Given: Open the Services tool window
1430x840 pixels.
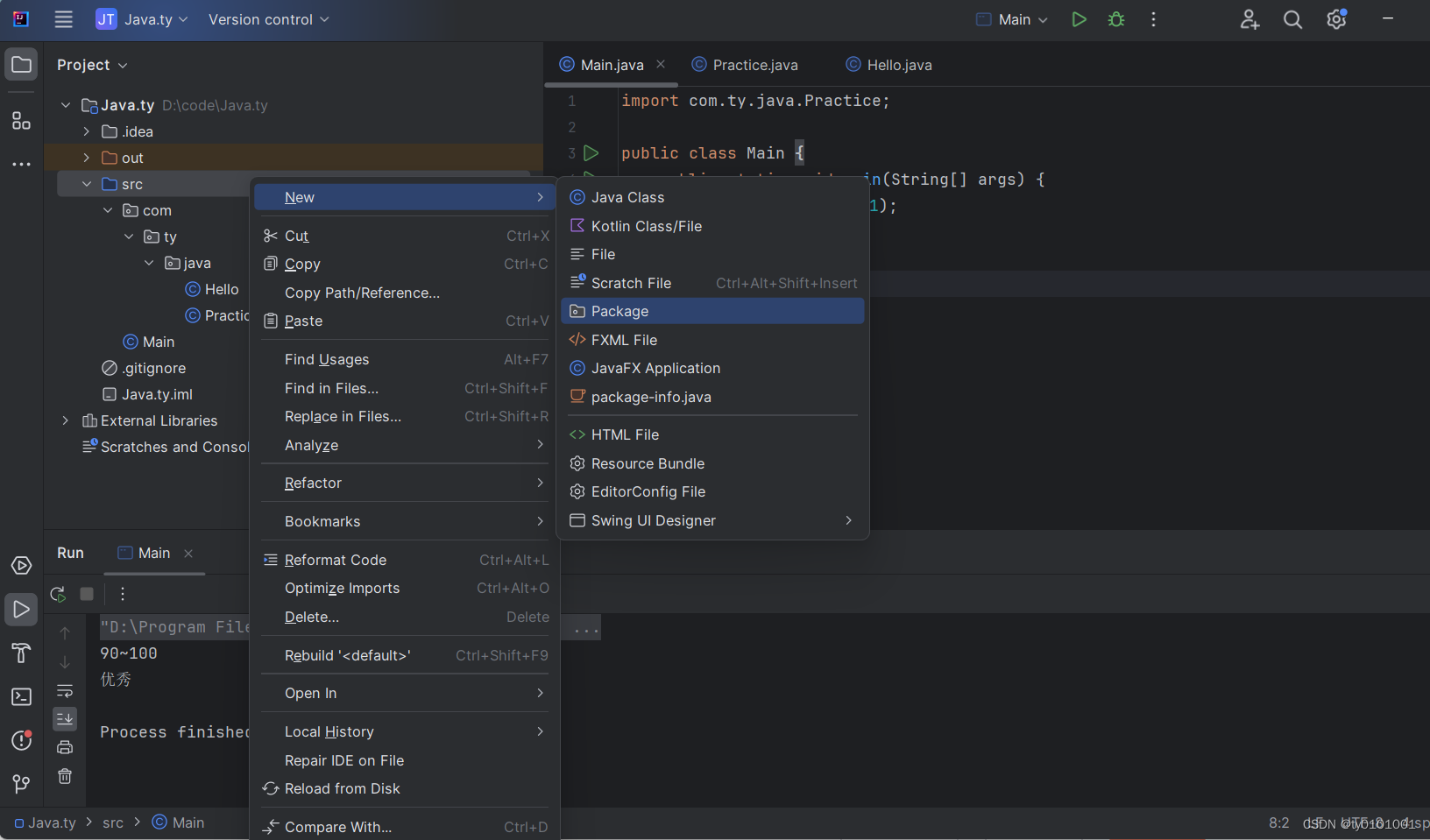Looking at the screenshot, I should (x=21, y=566).
